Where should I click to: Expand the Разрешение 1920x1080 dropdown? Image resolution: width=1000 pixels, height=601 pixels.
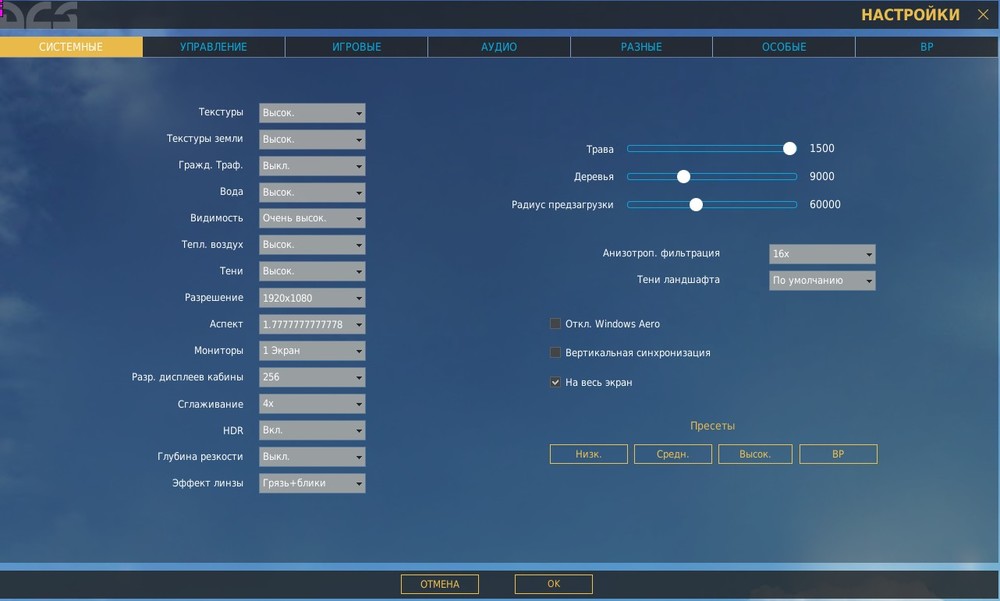tap(312, 298)
